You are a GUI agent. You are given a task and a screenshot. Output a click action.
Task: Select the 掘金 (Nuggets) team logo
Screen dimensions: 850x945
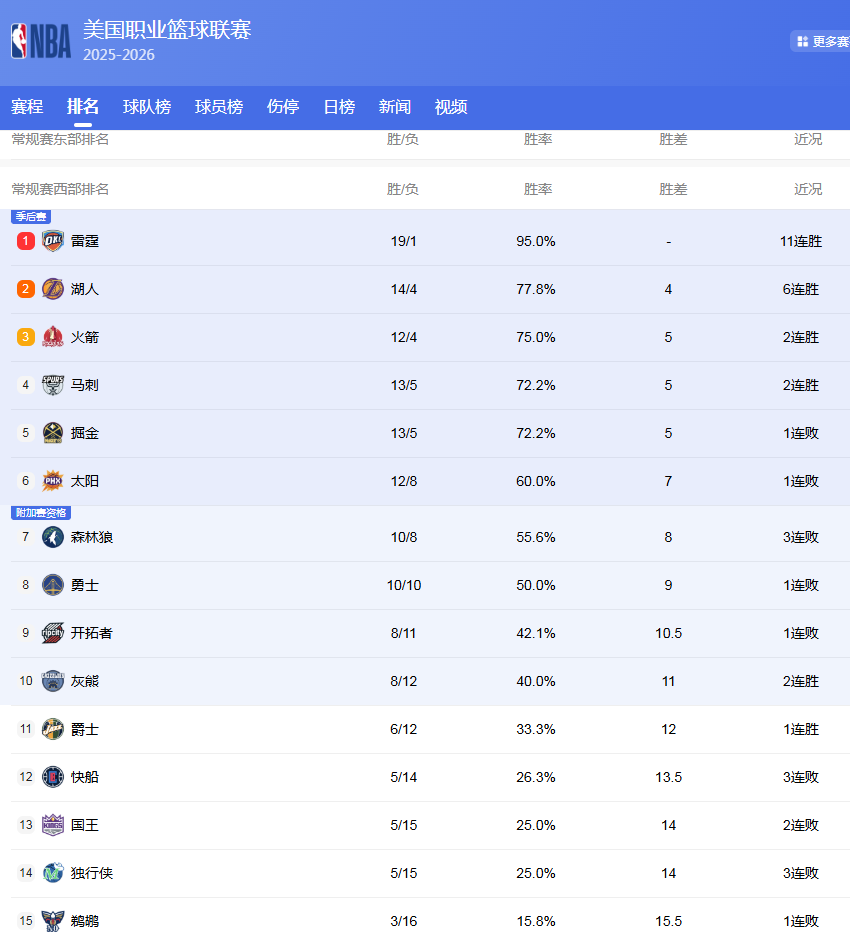[x=51, y=433]
